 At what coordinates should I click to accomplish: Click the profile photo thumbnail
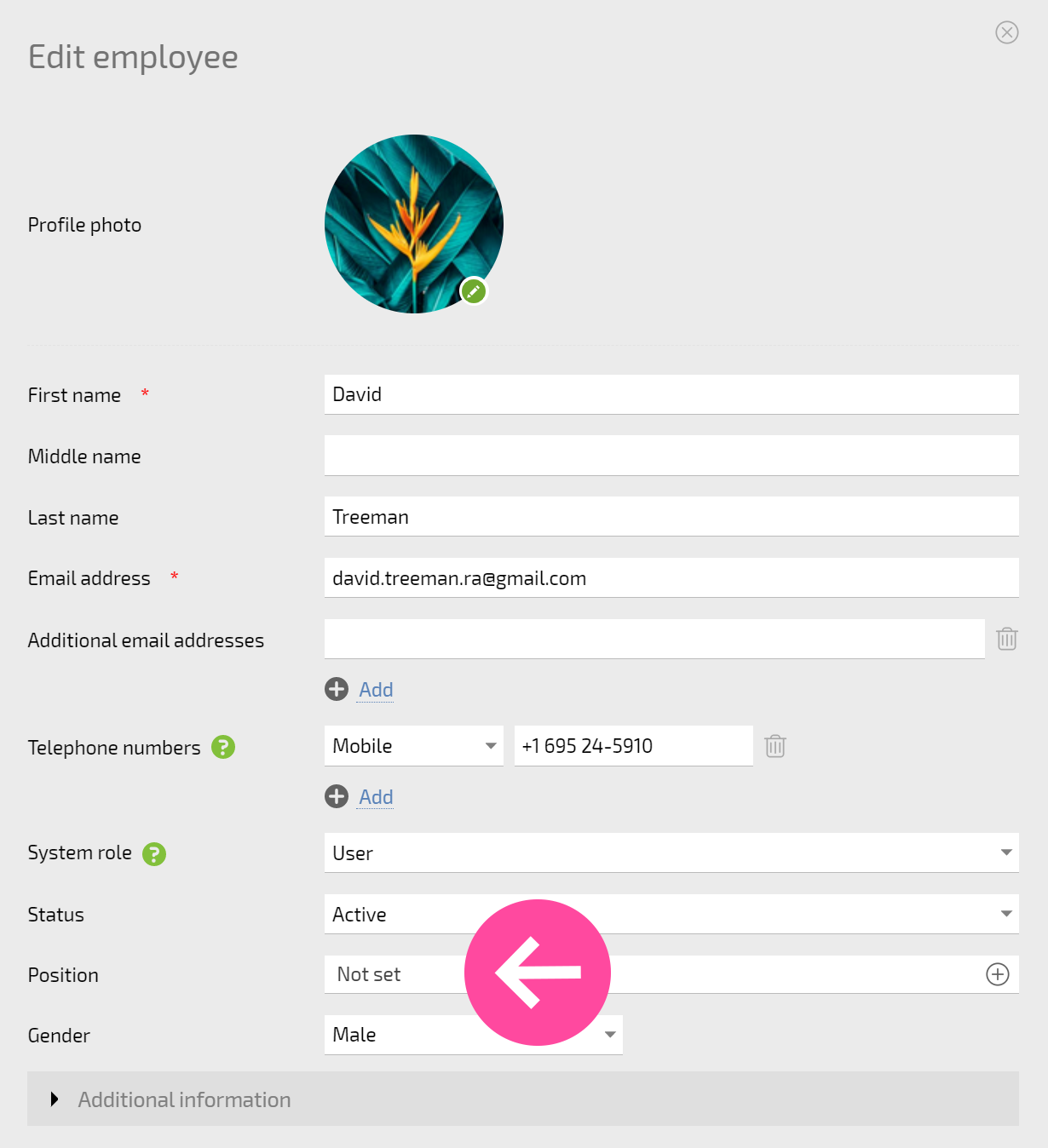click(x=414, y=224)
